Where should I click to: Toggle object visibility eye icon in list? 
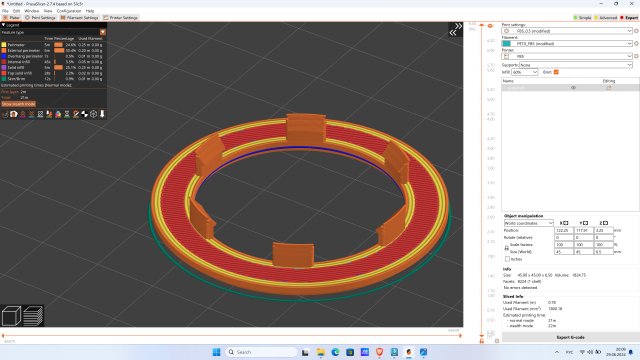(x=573, y=88)
